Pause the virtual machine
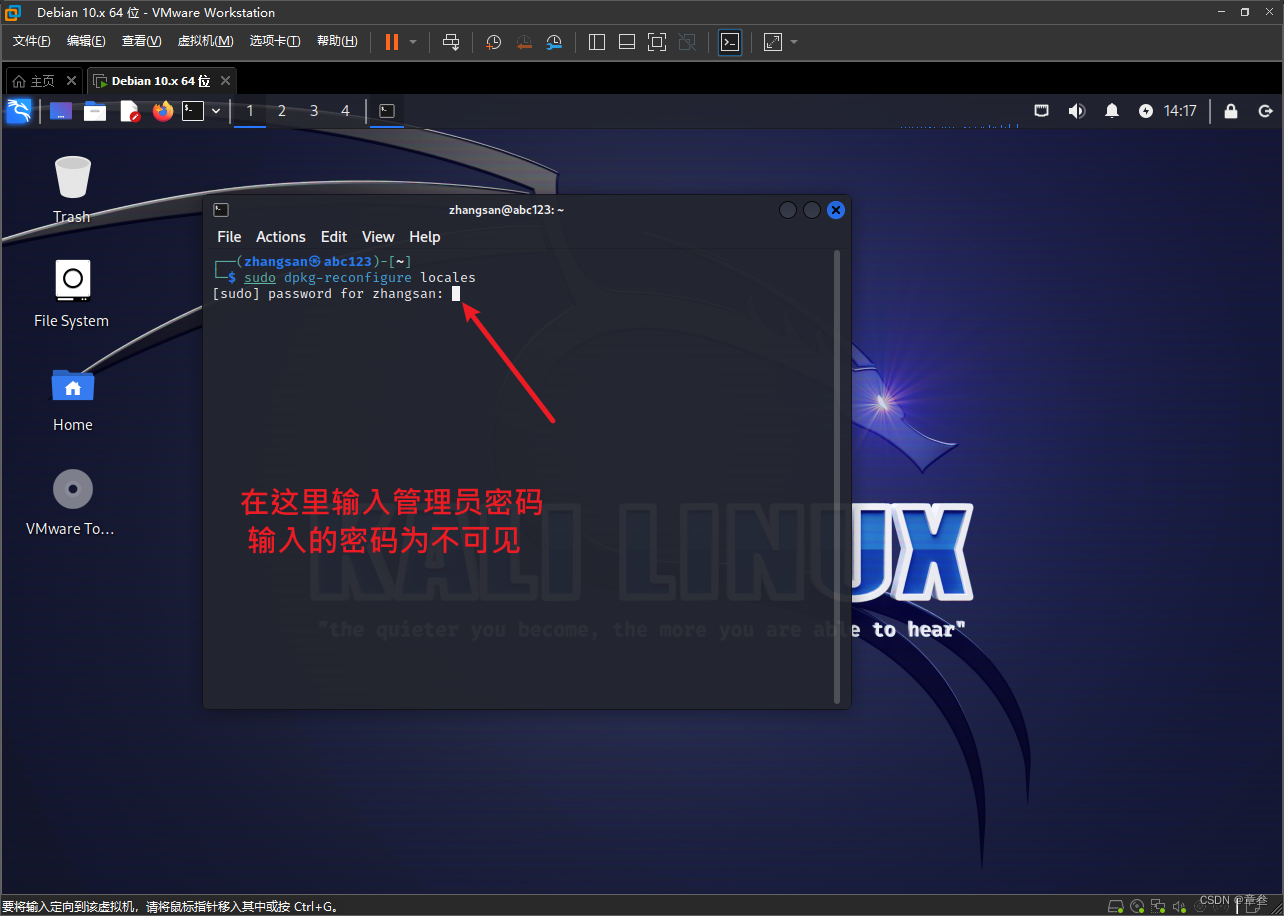 coord(392,41)
